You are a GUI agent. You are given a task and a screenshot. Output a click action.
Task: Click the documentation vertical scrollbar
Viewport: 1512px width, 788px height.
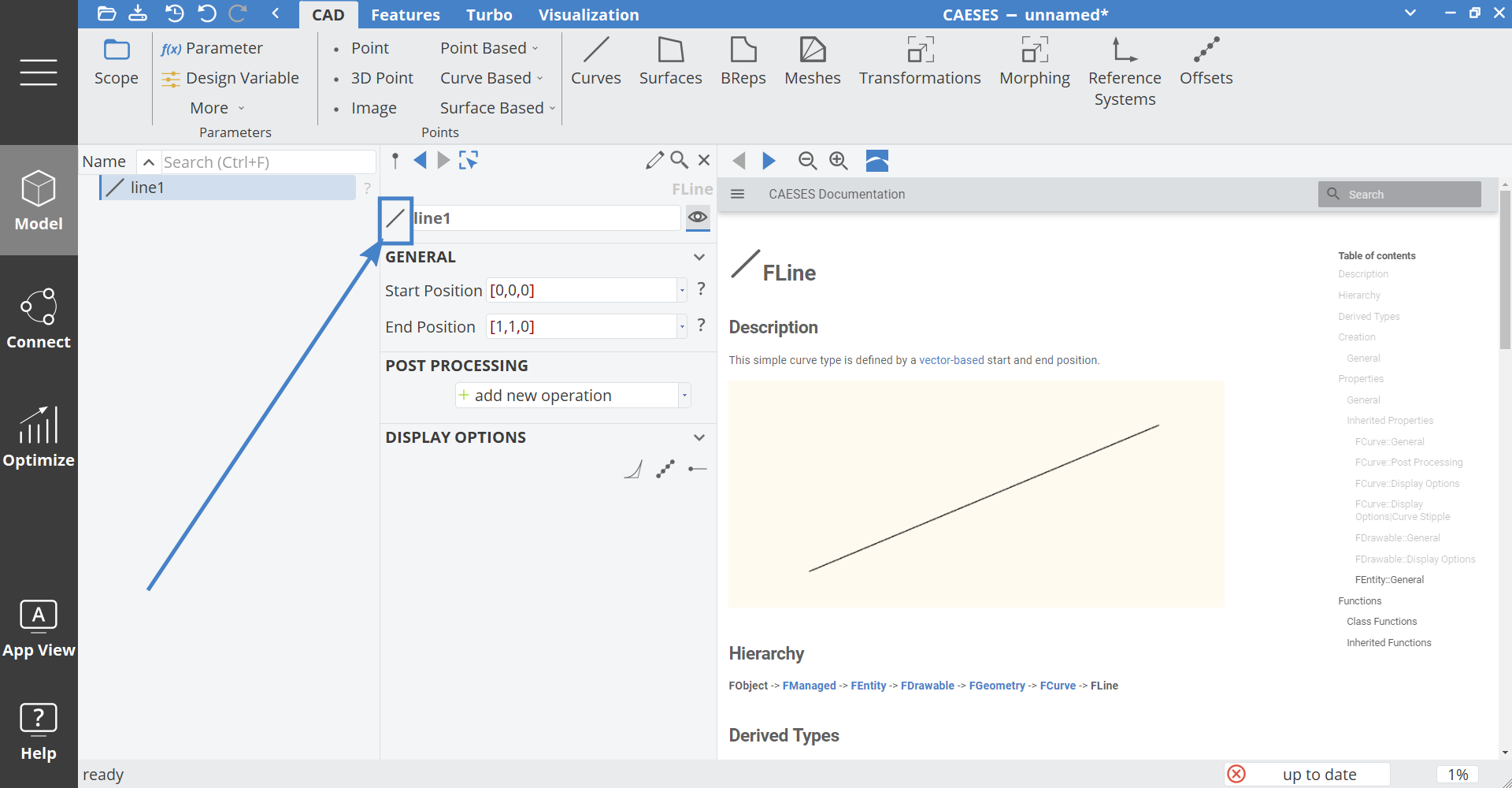1505,269
